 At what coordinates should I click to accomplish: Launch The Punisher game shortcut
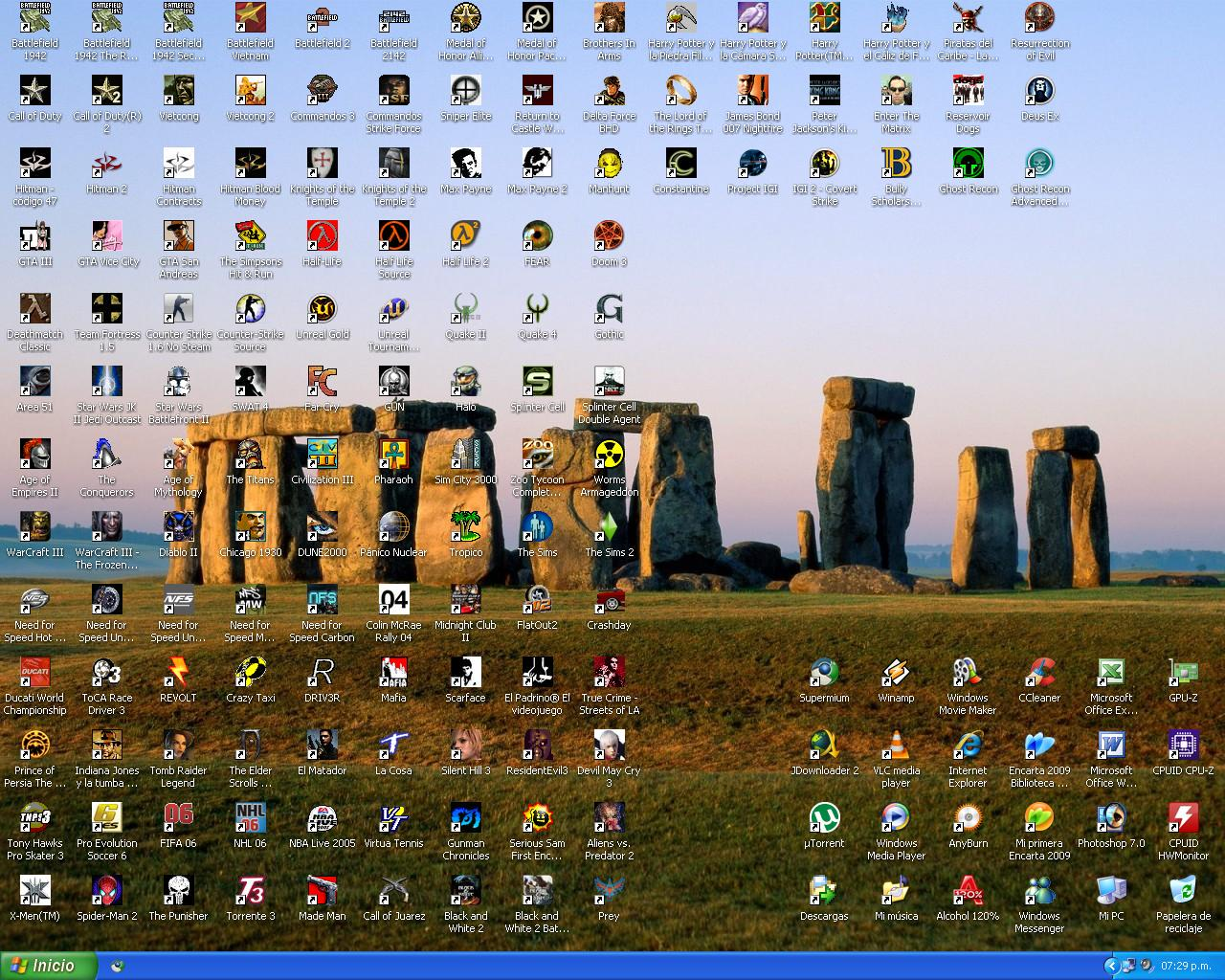[179, 900]
